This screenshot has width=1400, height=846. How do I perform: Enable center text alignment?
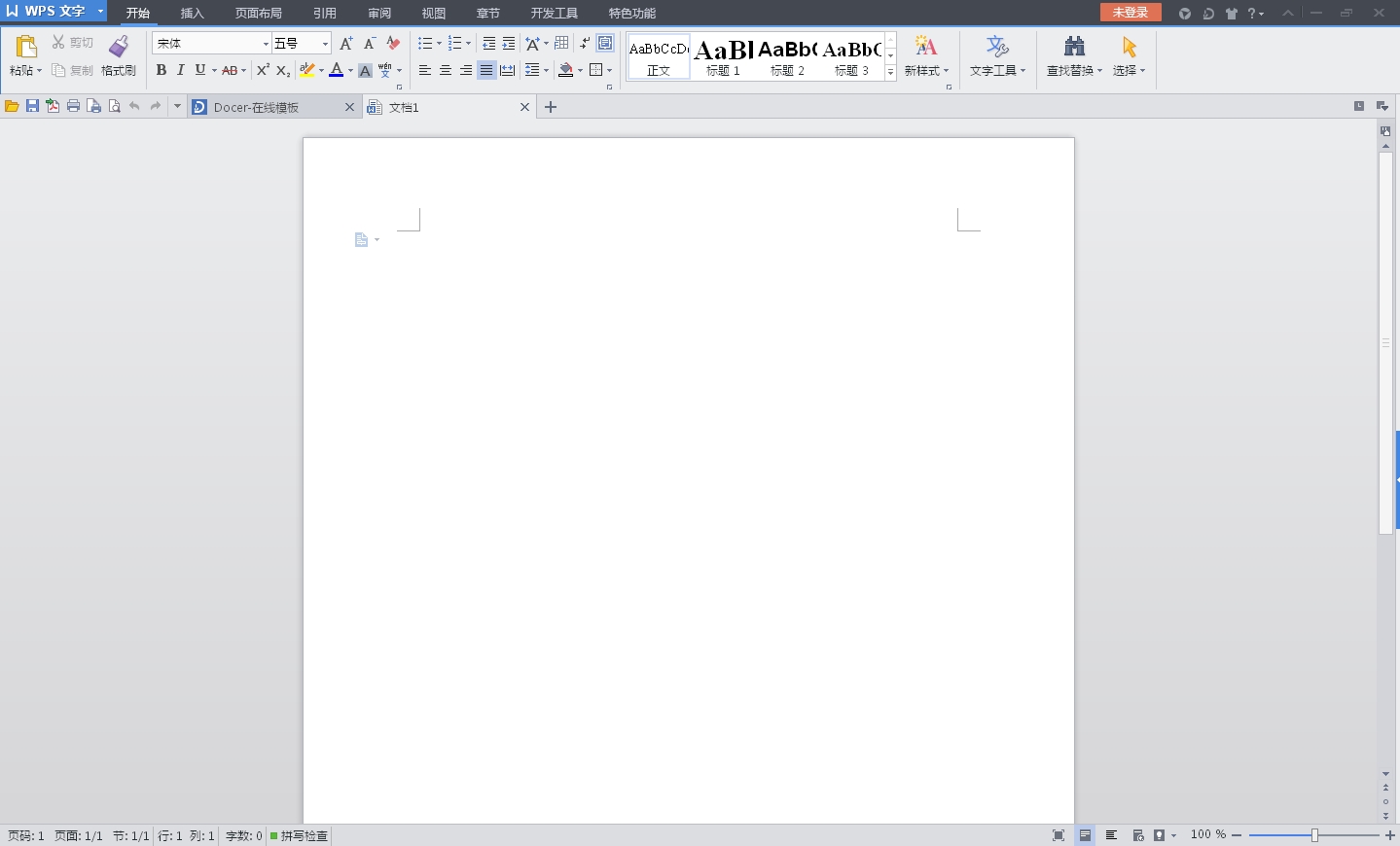[446, 70]
